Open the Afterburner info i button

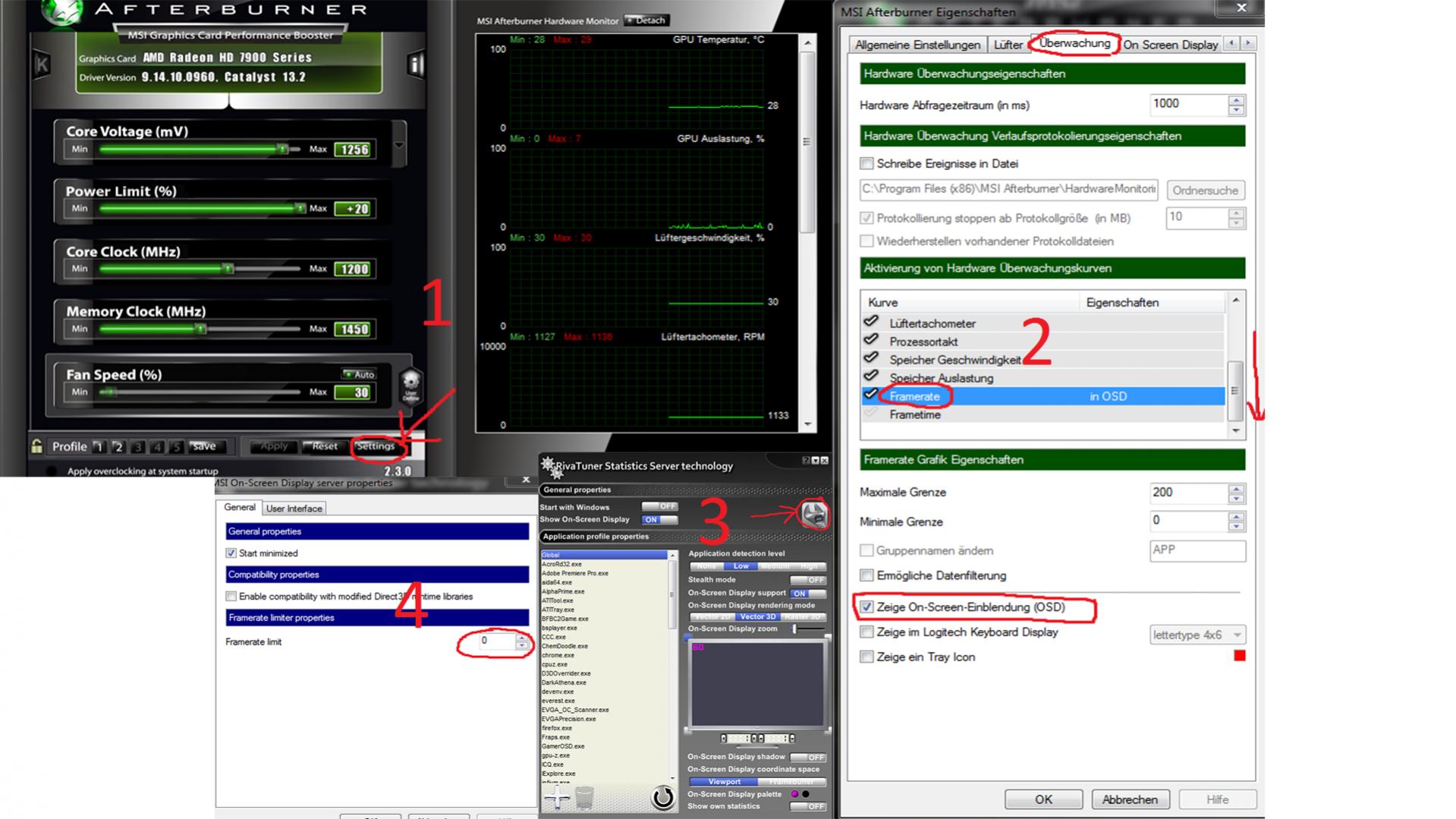[415, 65]
